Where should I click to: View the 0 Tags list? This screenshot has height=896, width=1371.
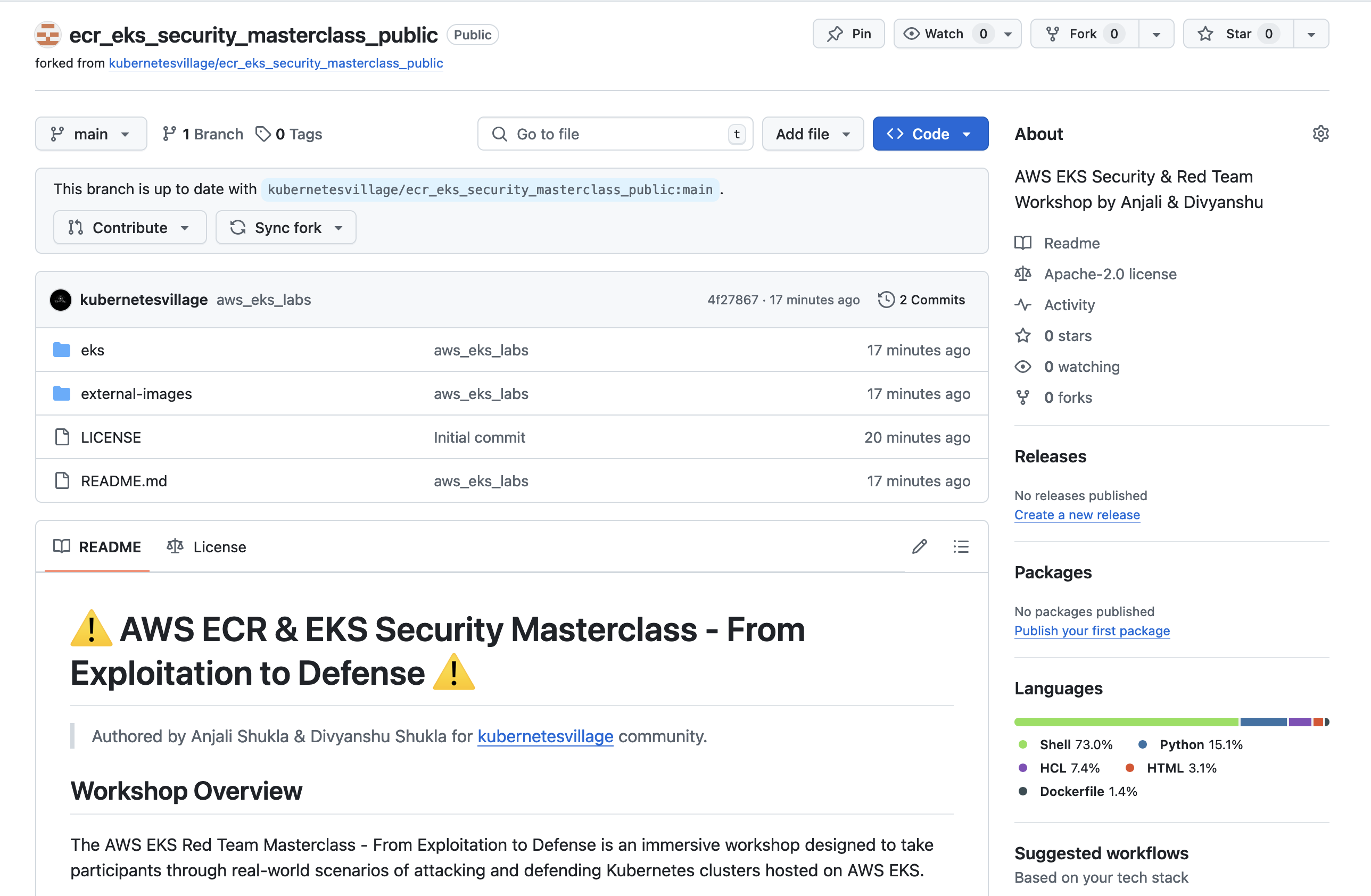point(289,134)
